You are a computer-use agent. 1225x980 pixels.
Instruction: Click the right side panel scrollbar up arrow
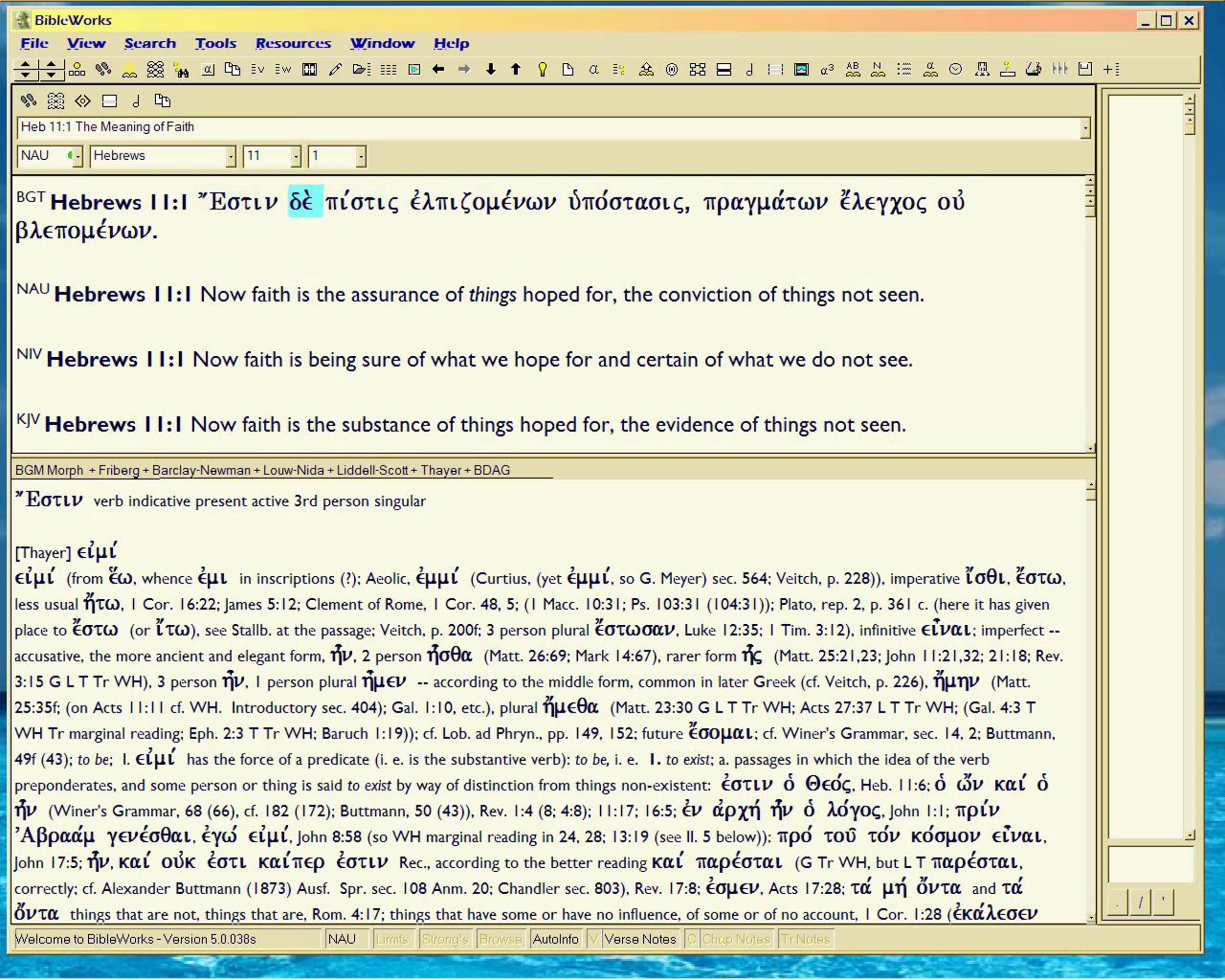(1190, 99)
